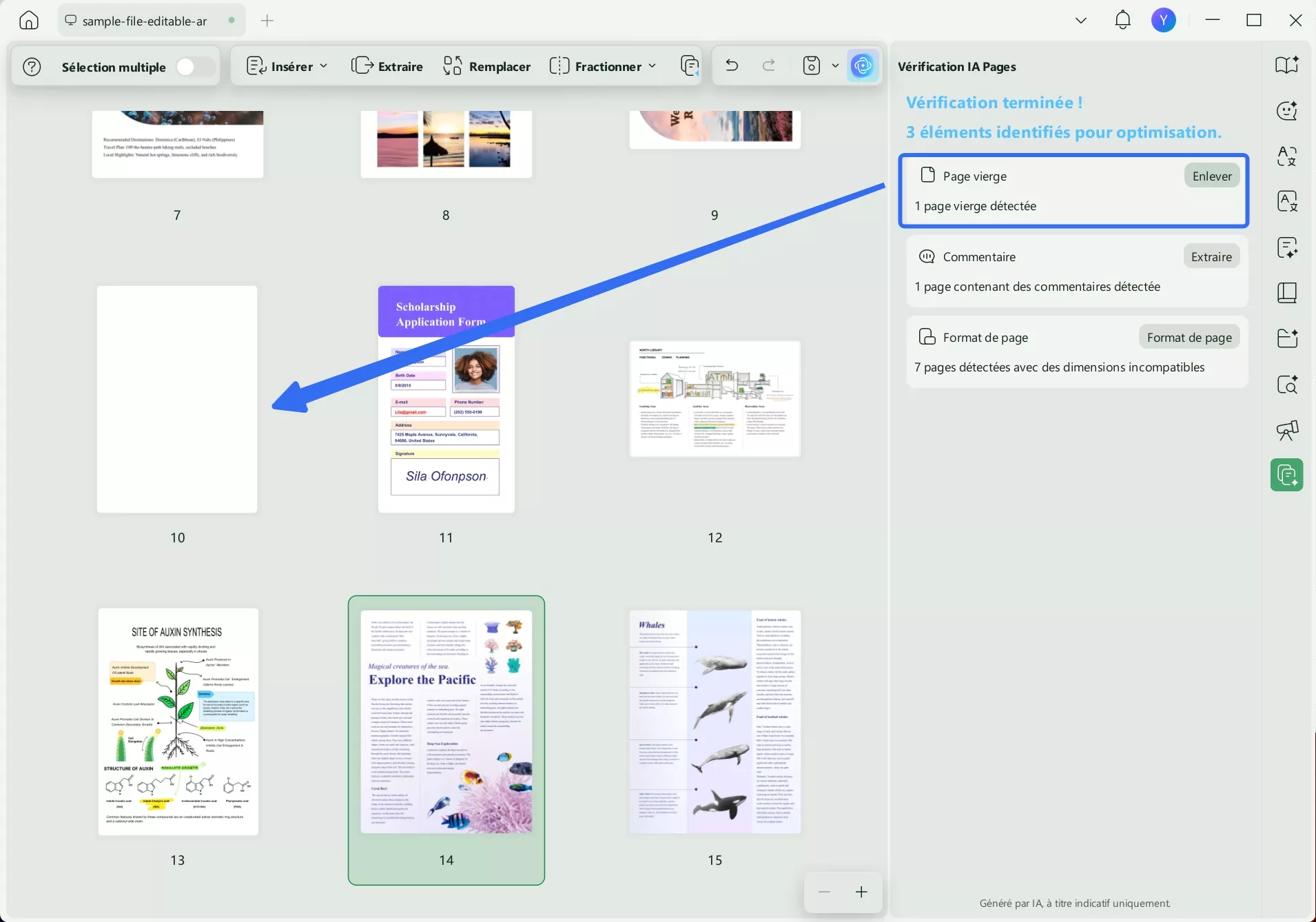This screenshot has width=1316, height=922.
Task: Open the Insérer dropdown
Action: pyautogui.click(x=287, y=66)
